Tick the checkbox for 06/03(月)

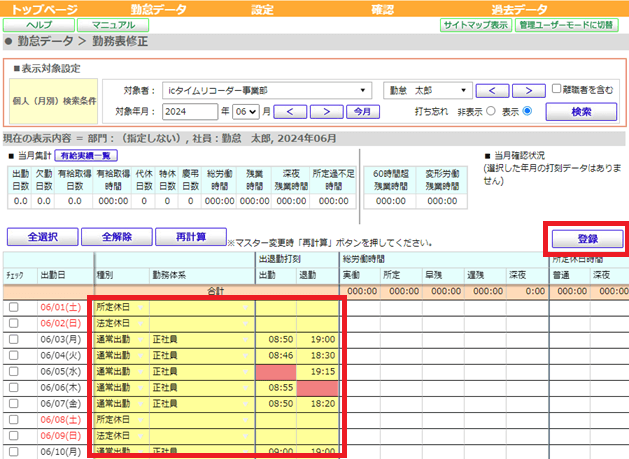[14, 339]
